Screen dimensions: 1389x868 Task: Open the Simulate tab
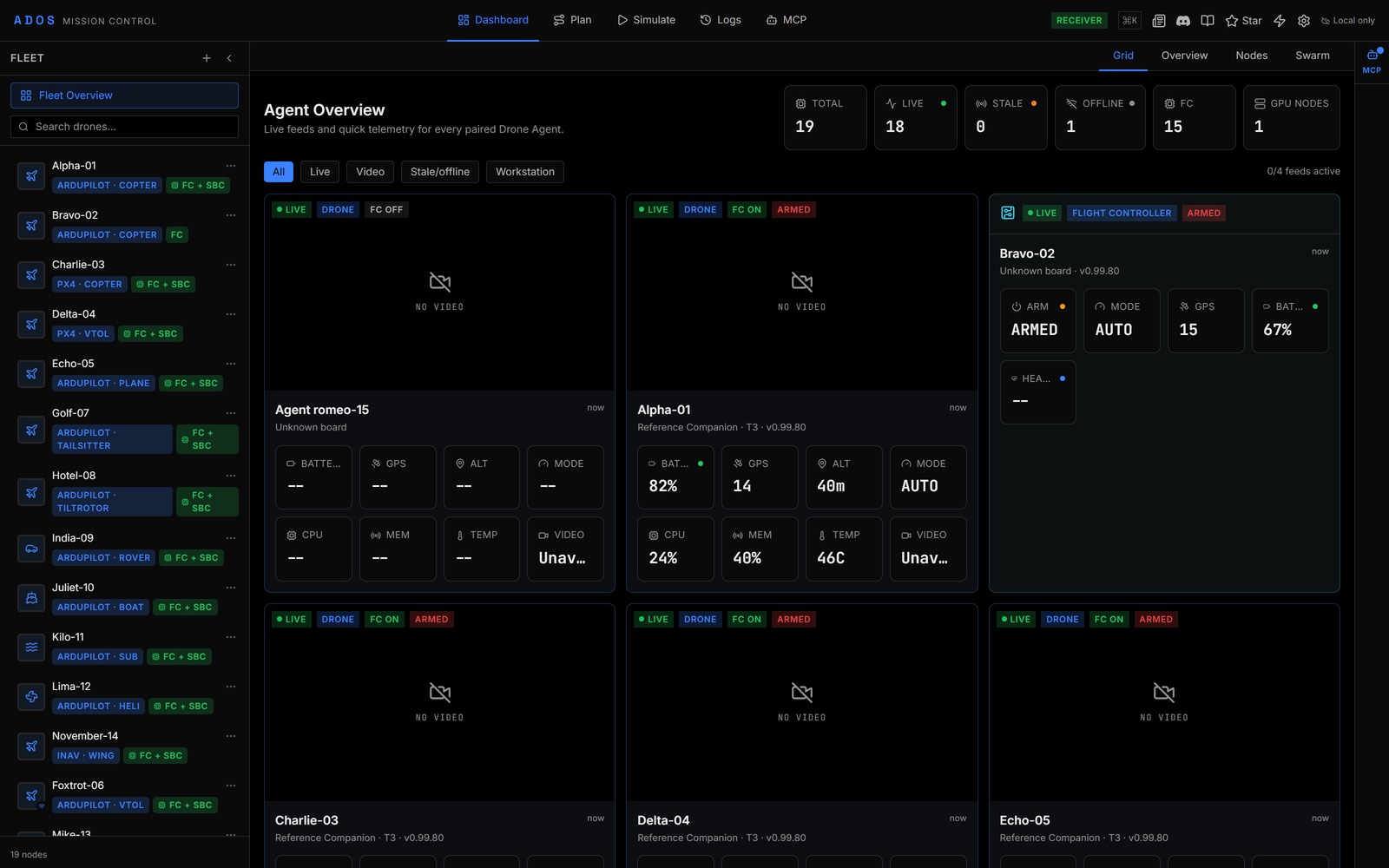click(x=646, y=20)
